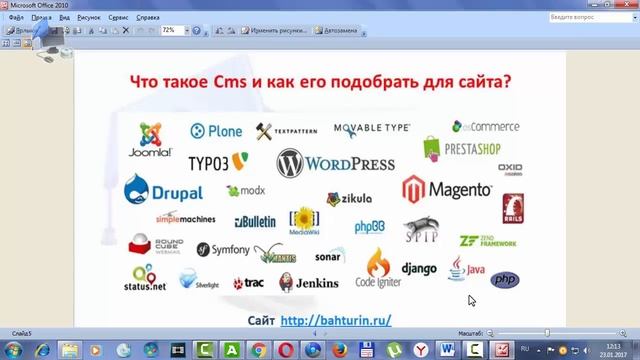Click the Введите вопрос help search field
640x360 pixels.
[590, 18]
